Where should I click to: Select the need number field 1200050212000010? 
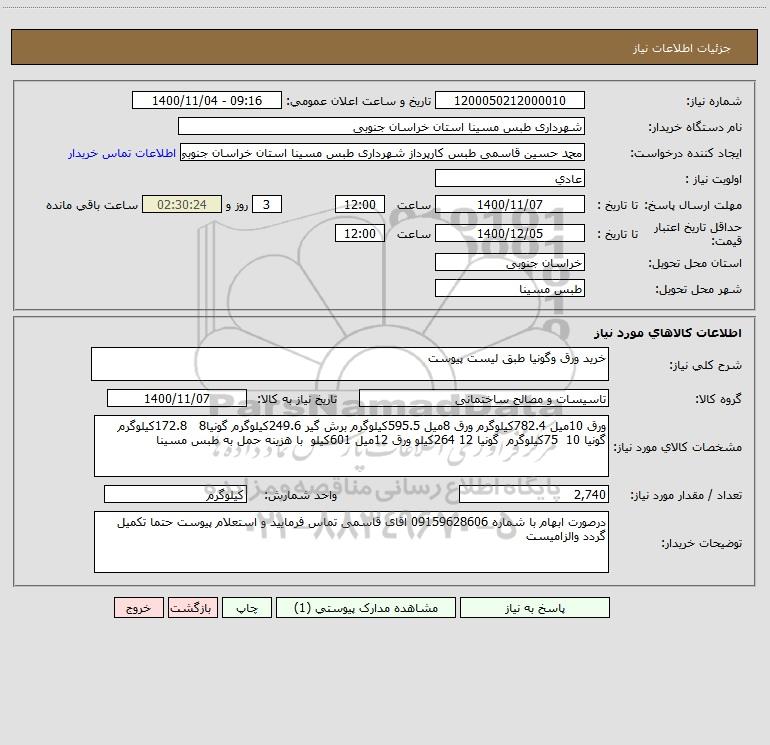[x=510, y=100]
